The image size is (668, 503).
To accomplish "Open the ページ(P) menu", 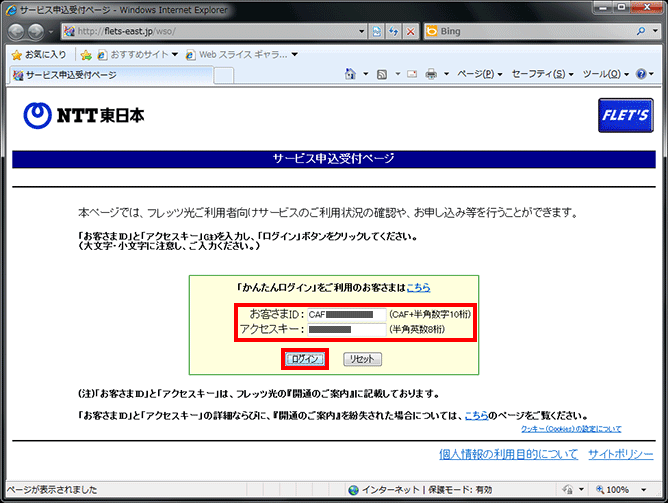I will tap(480, 74).
